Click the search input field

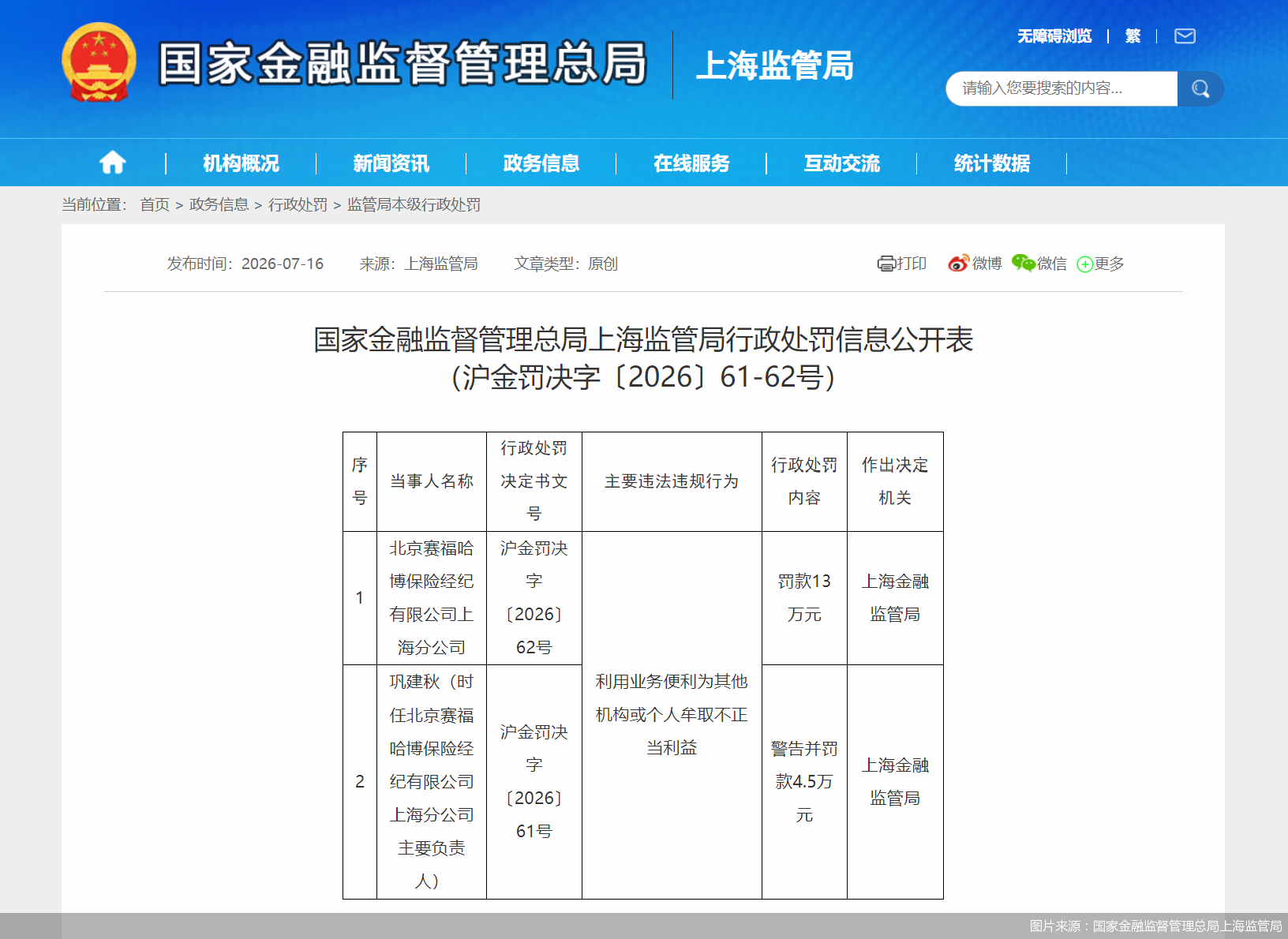click(1061, 88)
